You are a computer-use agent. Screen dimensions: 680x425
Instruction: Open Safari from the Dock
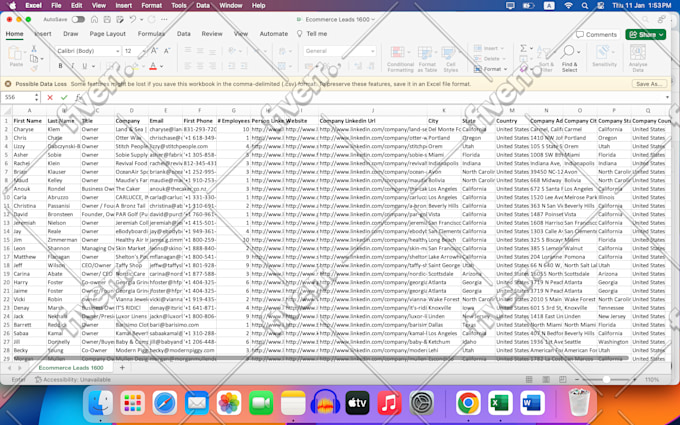[x=165, y=403]
